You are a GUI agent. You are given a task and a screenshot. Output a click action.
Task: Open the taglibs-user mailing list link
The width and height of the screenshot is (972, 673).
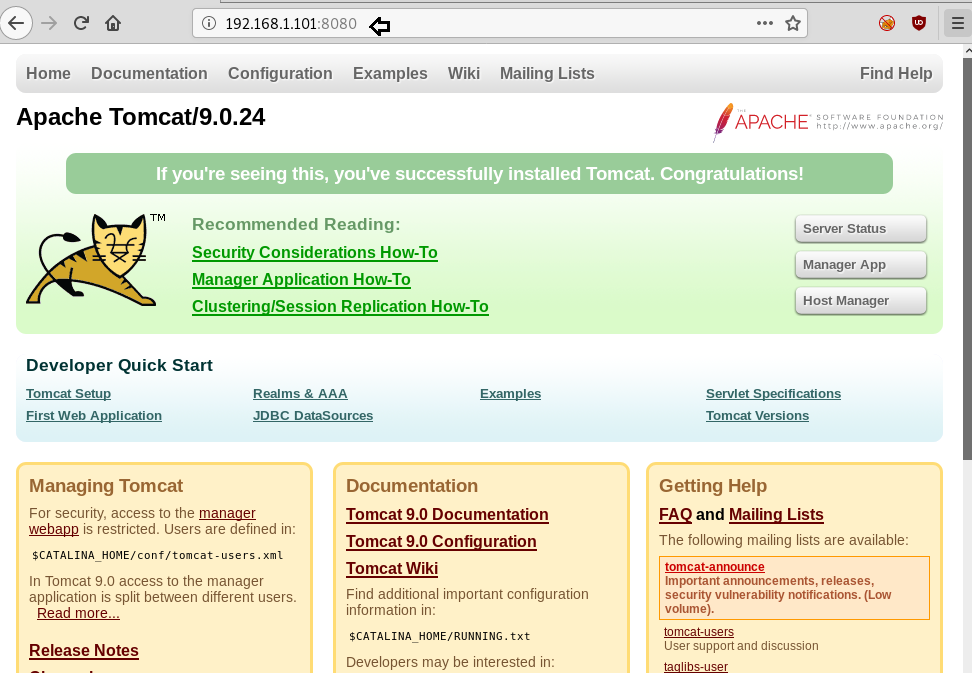pyautogui.click(x=696, y=667)
